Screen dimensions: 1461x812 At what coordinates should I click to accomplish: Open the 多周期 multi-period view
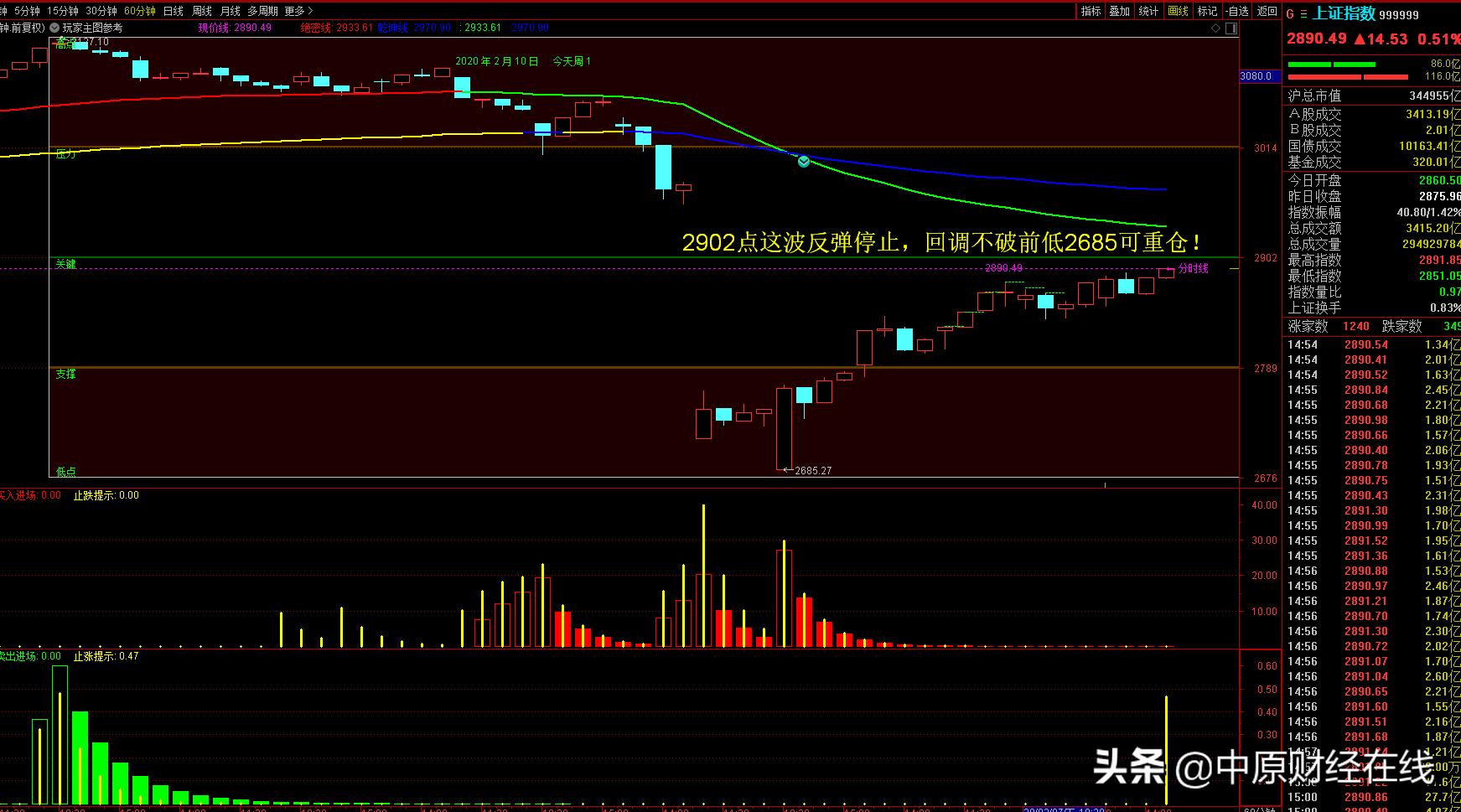tap(262, 11)
